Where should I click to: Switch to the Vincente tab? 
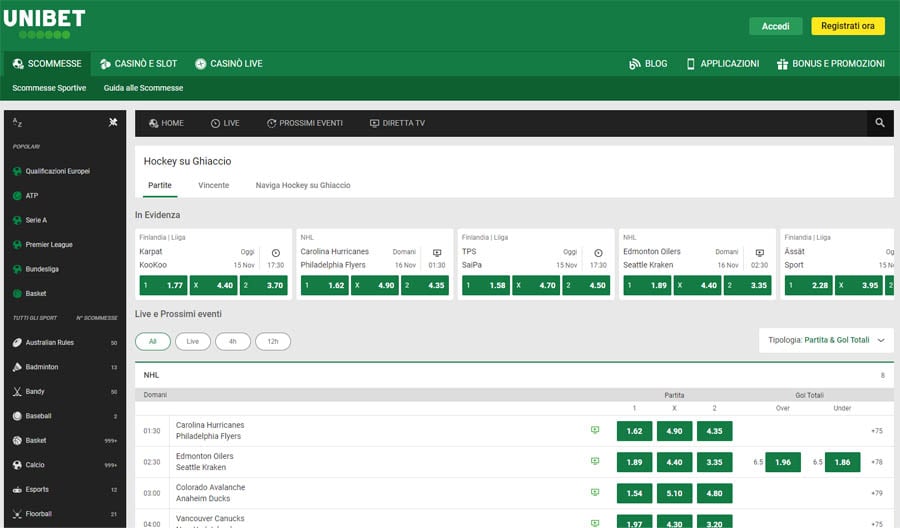coord(214,185)
